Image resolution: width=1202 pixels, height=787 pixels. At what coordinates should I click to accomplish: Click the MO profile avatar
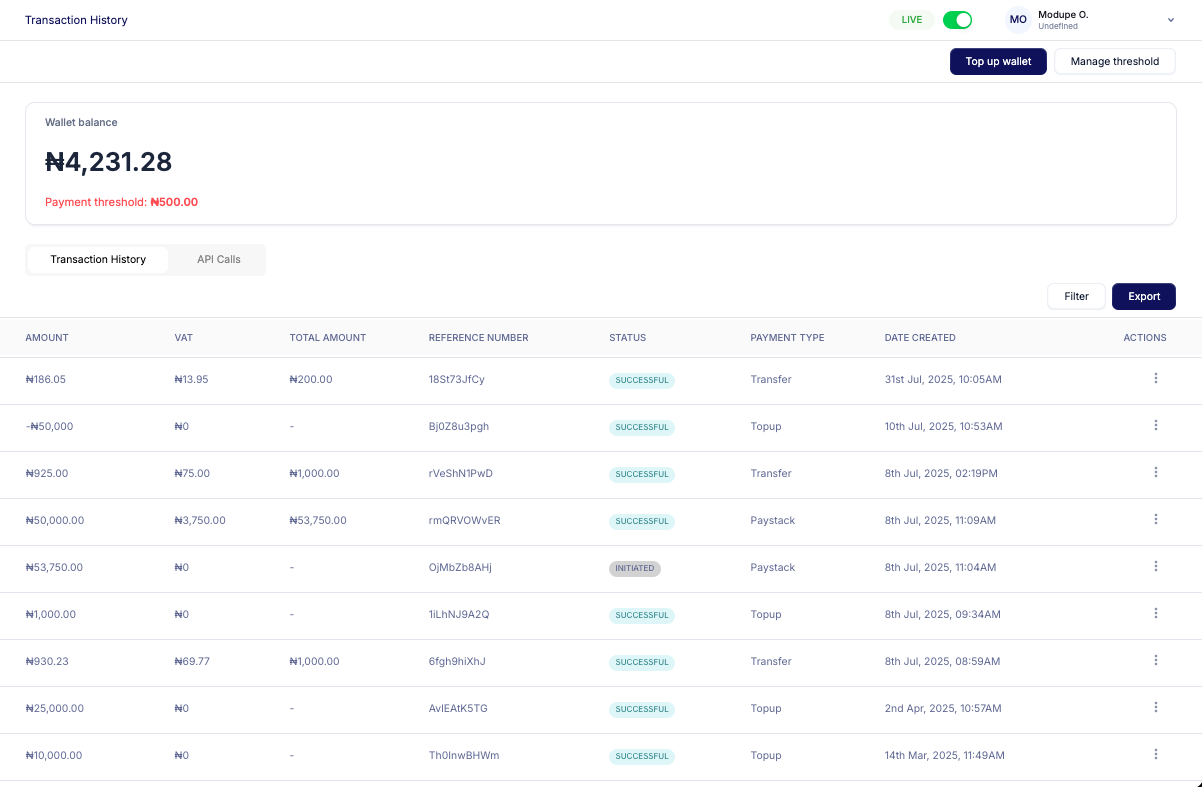click(1018, 20)
